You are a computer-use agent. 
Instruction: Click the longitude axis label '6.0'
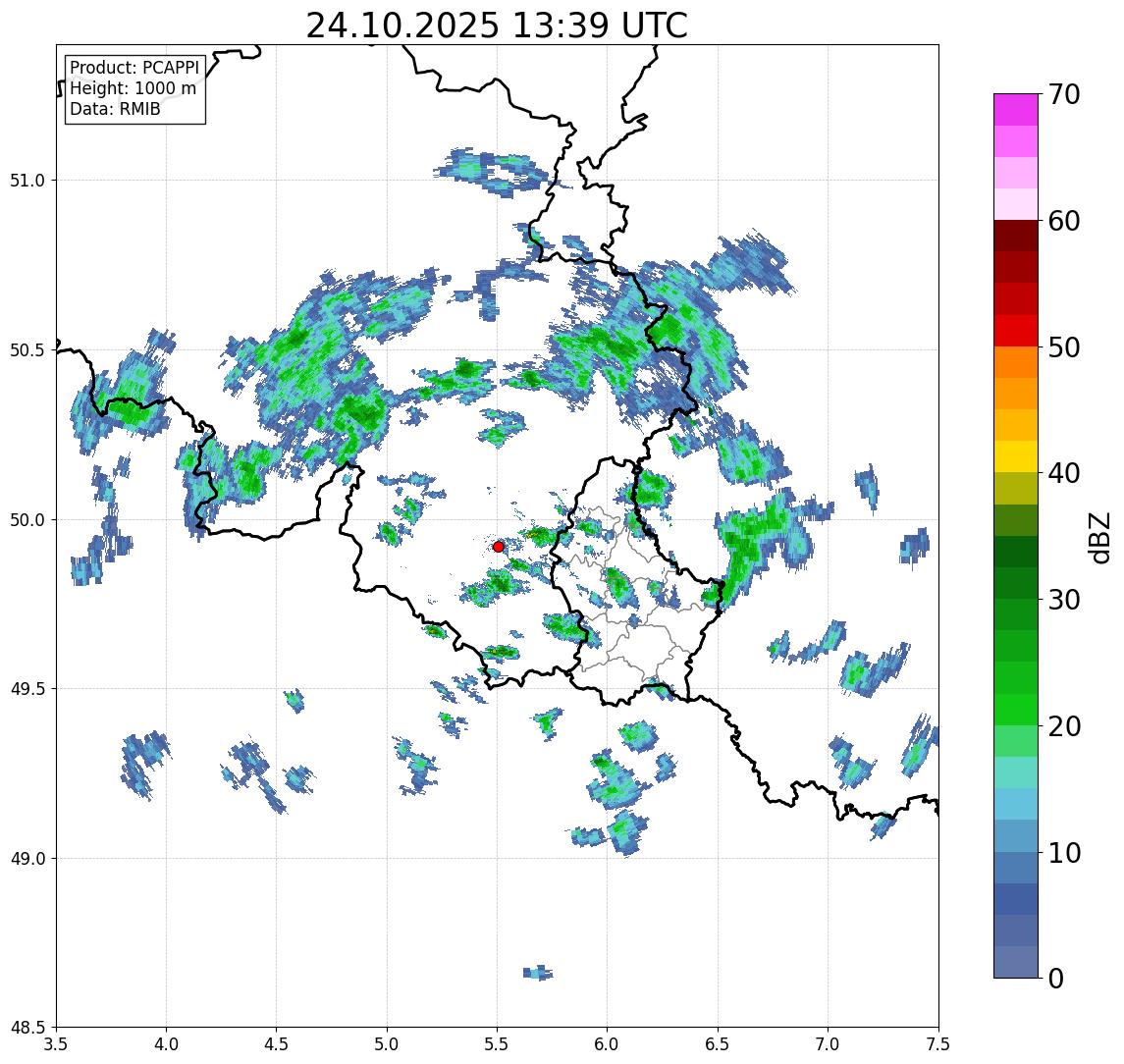608,1044
